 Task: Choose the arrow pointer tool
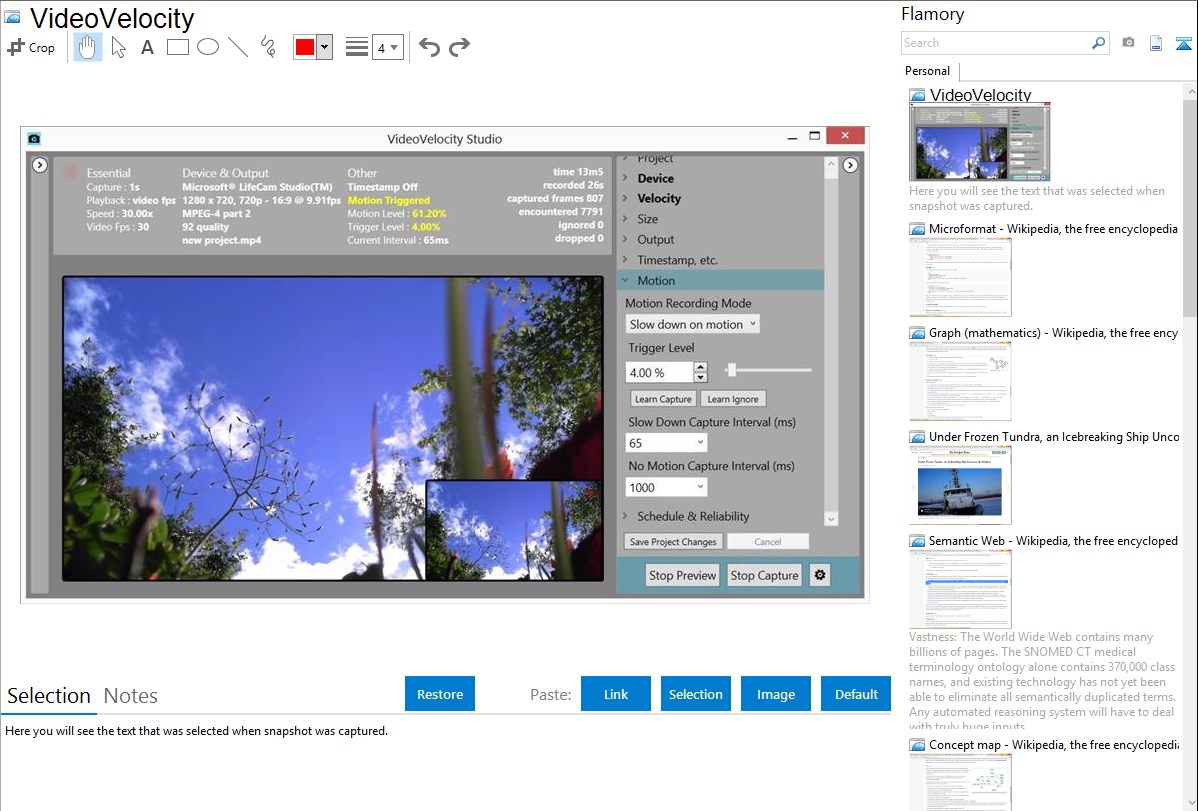click(x=118, y=47)
